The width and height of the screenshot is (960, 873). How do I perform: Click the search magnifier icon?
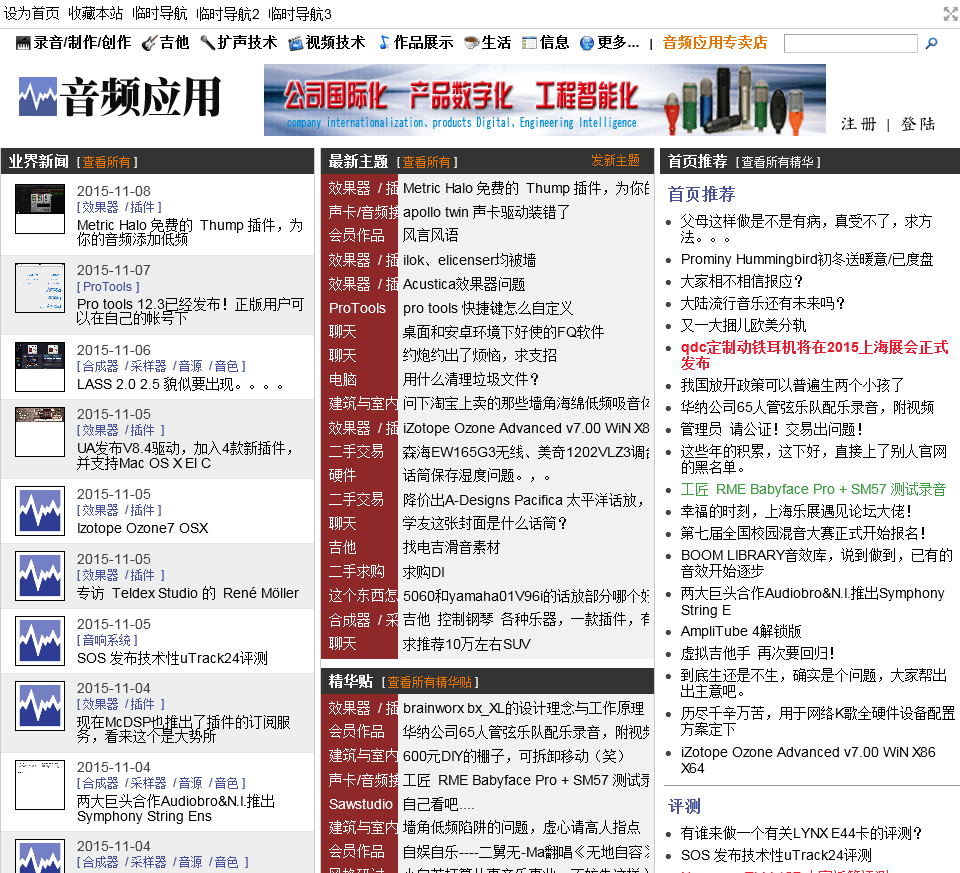coord(931,43)
